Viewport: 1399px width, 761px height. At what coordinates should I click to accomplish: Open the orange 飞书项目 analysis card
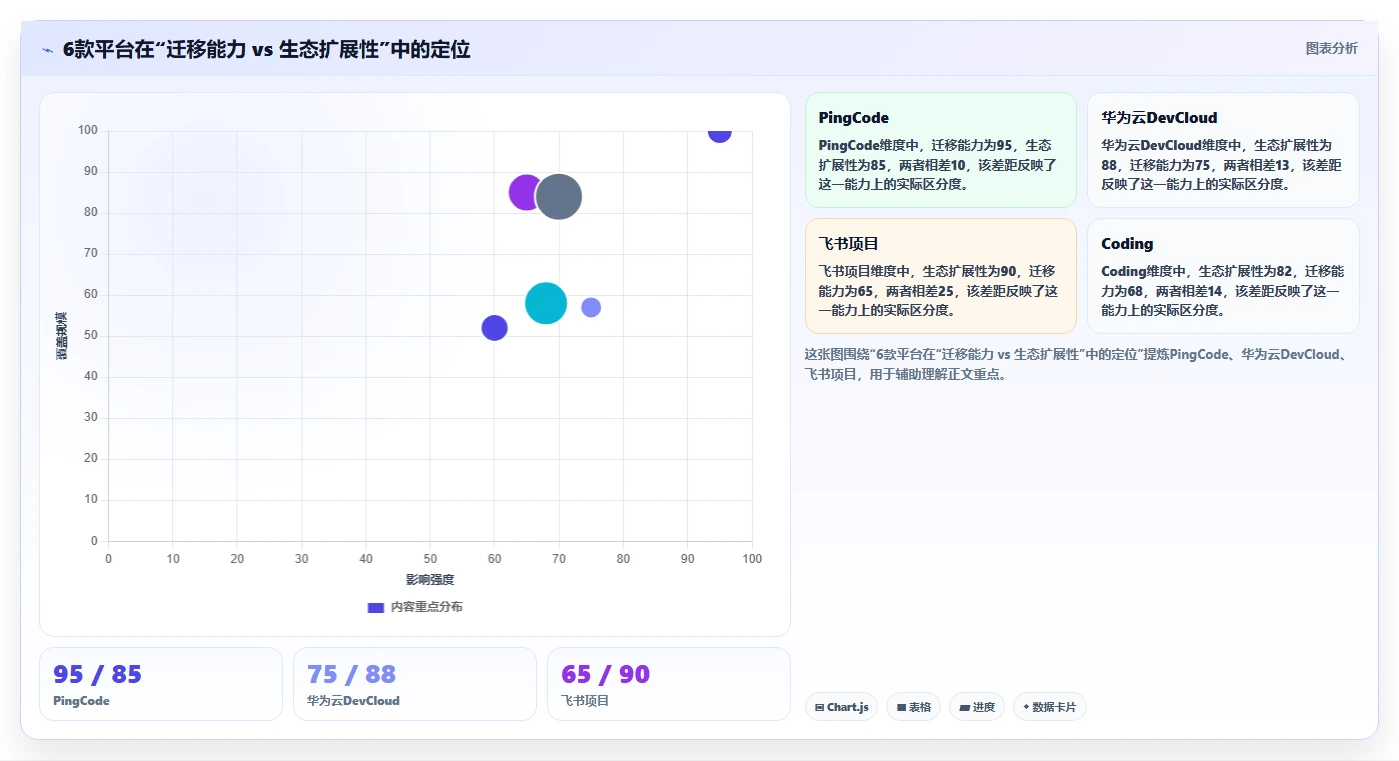[x=940, y=276]
